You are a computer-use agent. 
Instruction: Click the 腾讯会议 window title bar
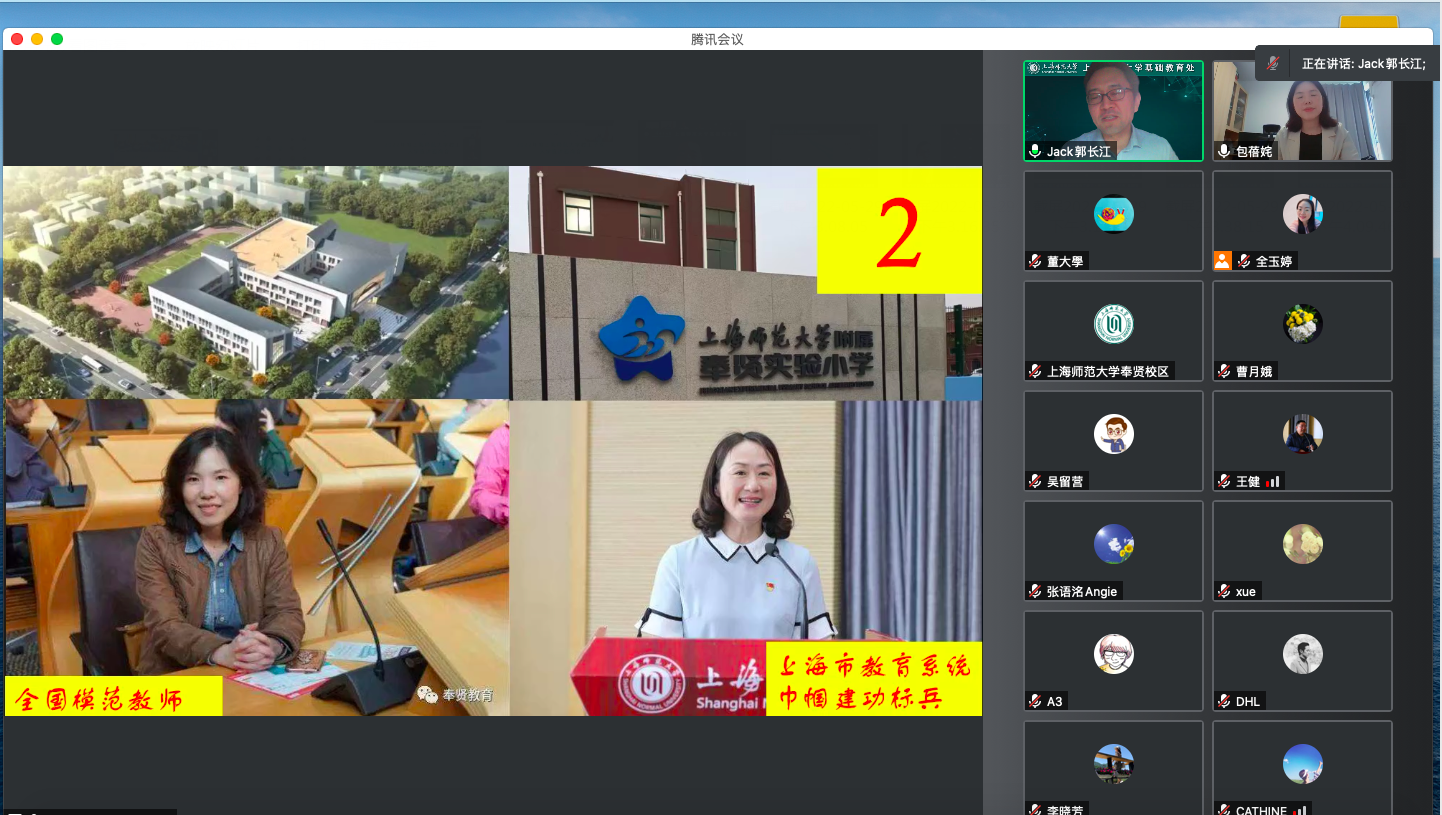(x=717, y=39)
